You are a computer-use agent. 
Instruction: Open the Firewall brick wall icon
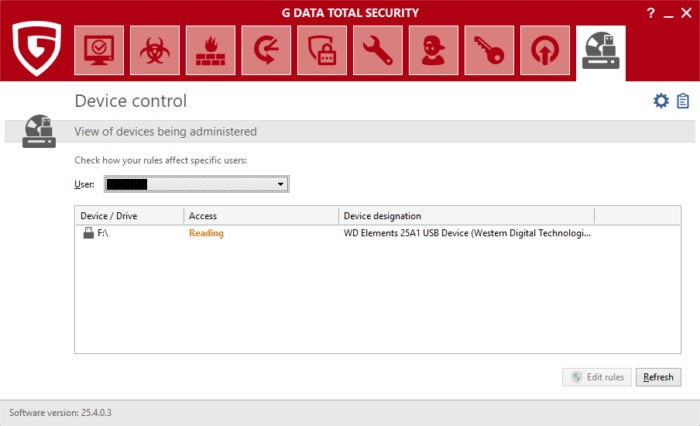(x=211, y=50)
